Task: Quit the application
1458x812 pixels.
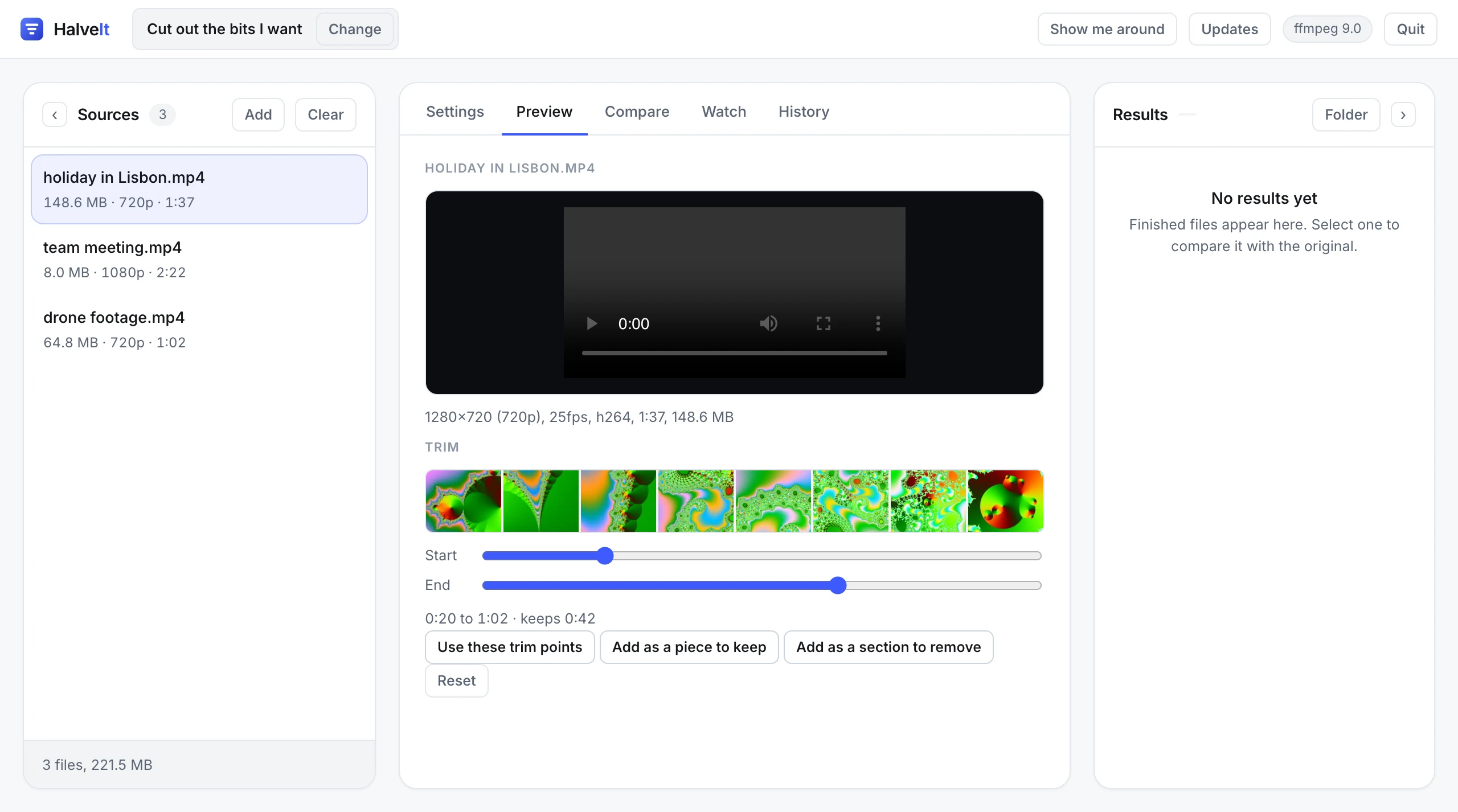Action: click(x=1410, y=29)
